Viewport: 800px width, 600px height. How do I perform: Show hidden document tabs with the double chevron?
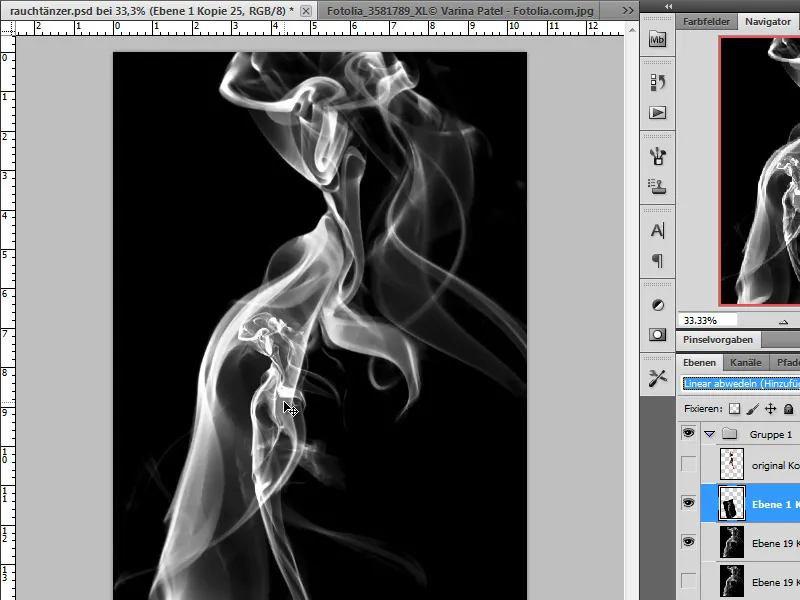click(x=628, y=10)
